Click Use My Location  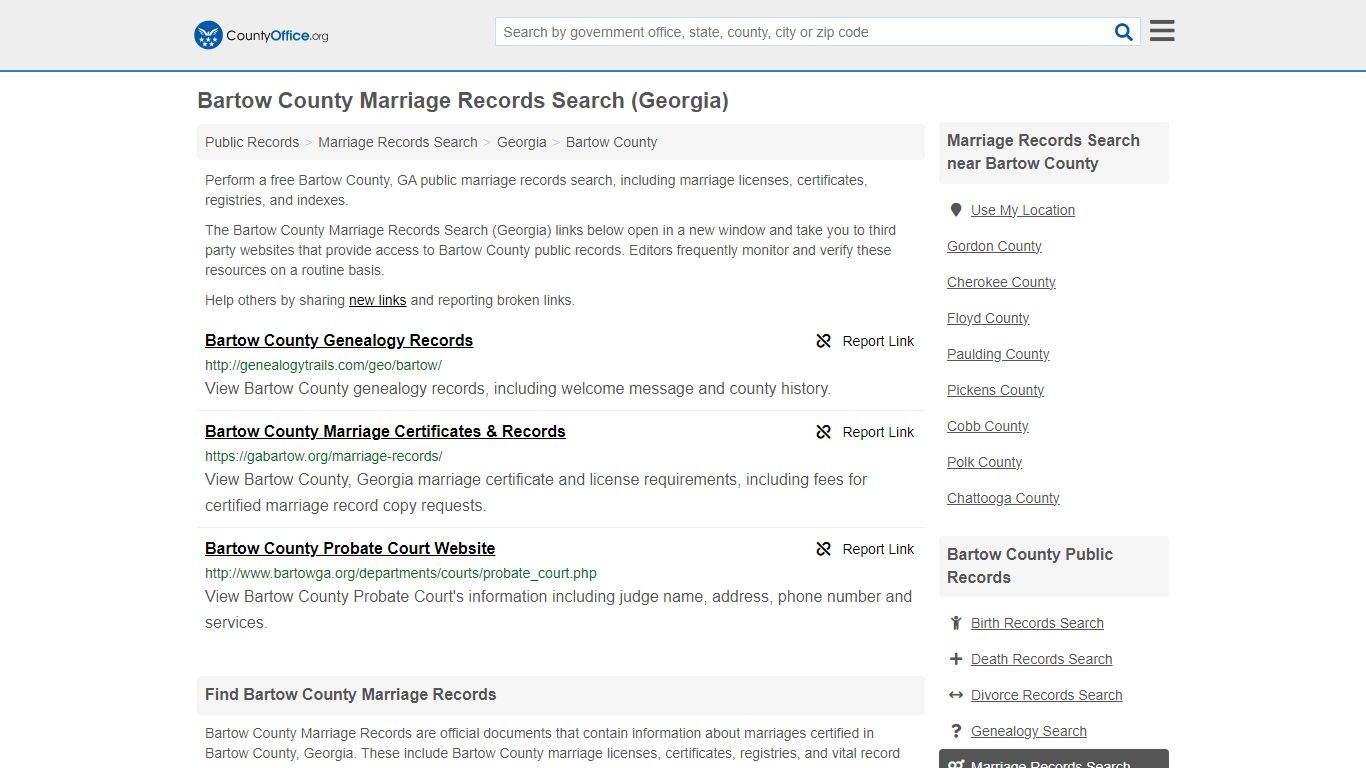(x=1022, y=210)
